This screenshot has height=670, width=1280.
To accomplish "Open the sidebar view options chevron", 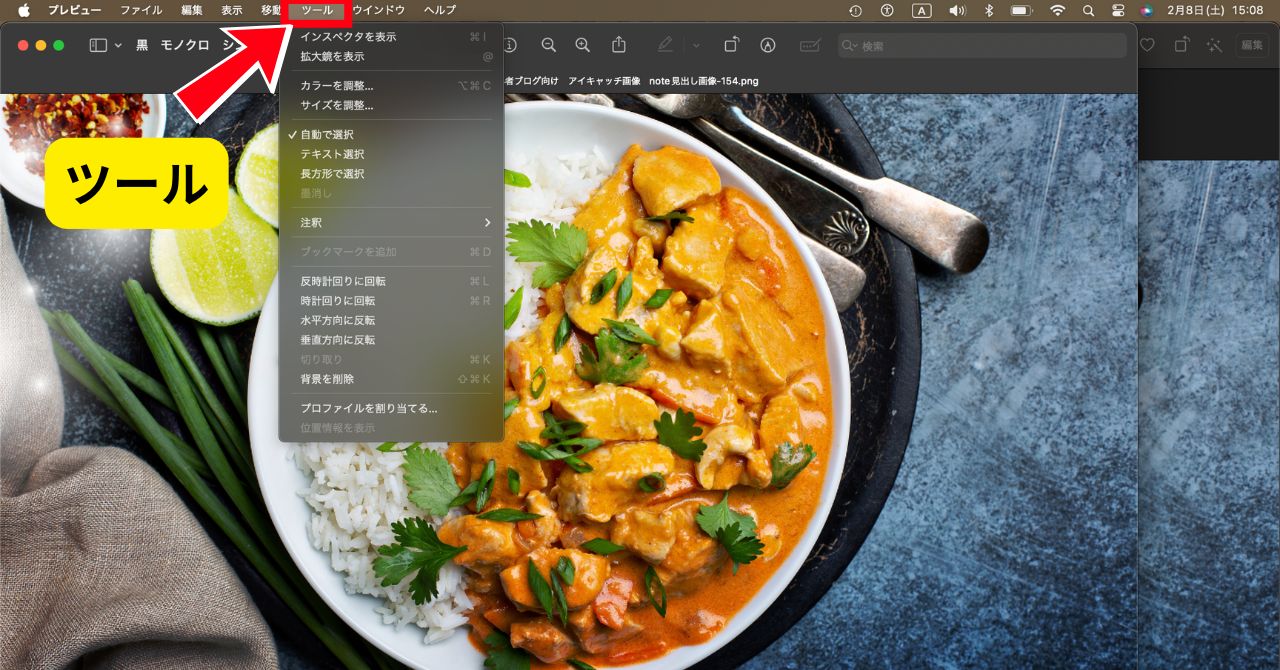I will click(118, 45).
